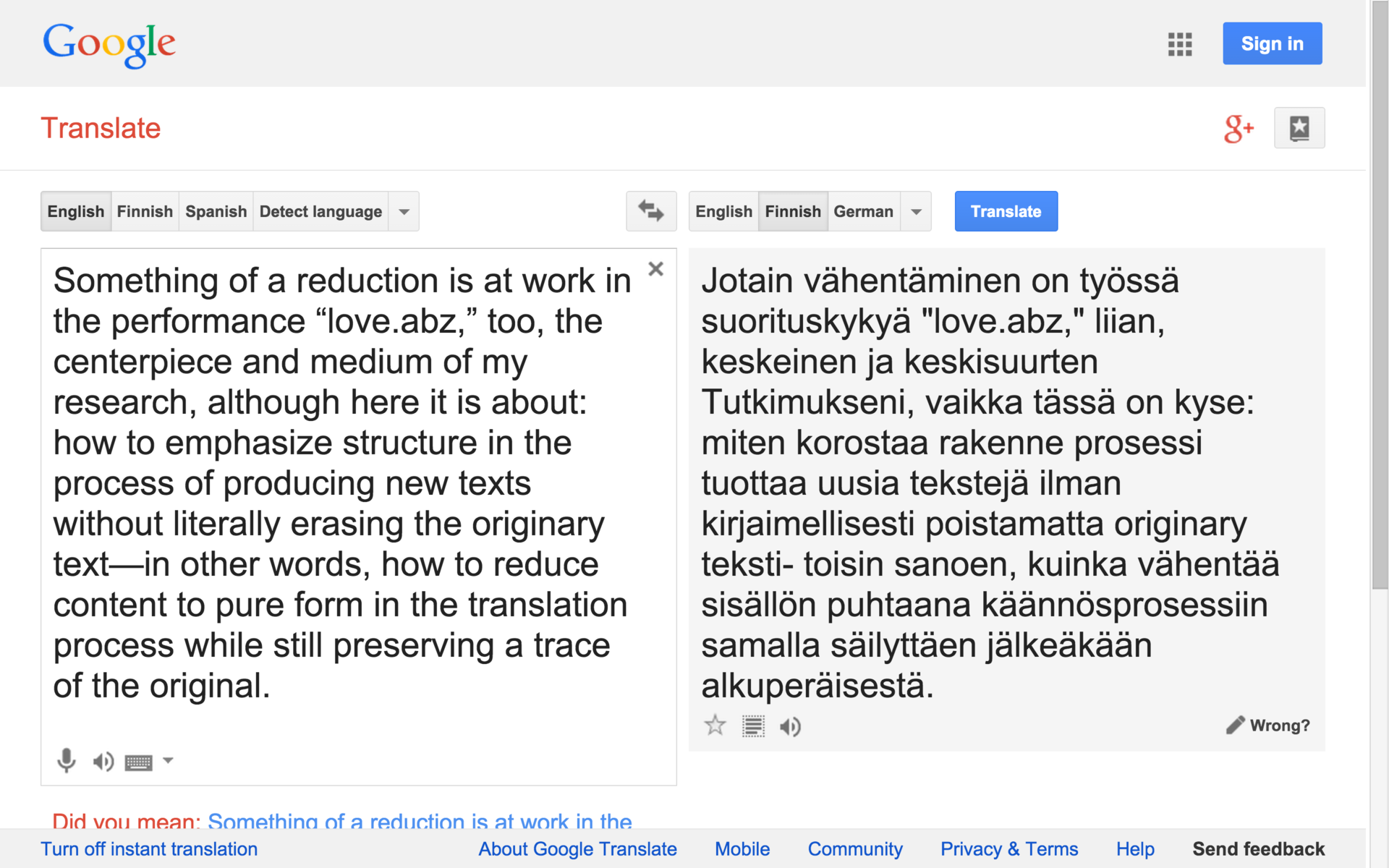Star the translation to save it
Viewport: 1389px width, 868px height.
[x=715, y=725]
